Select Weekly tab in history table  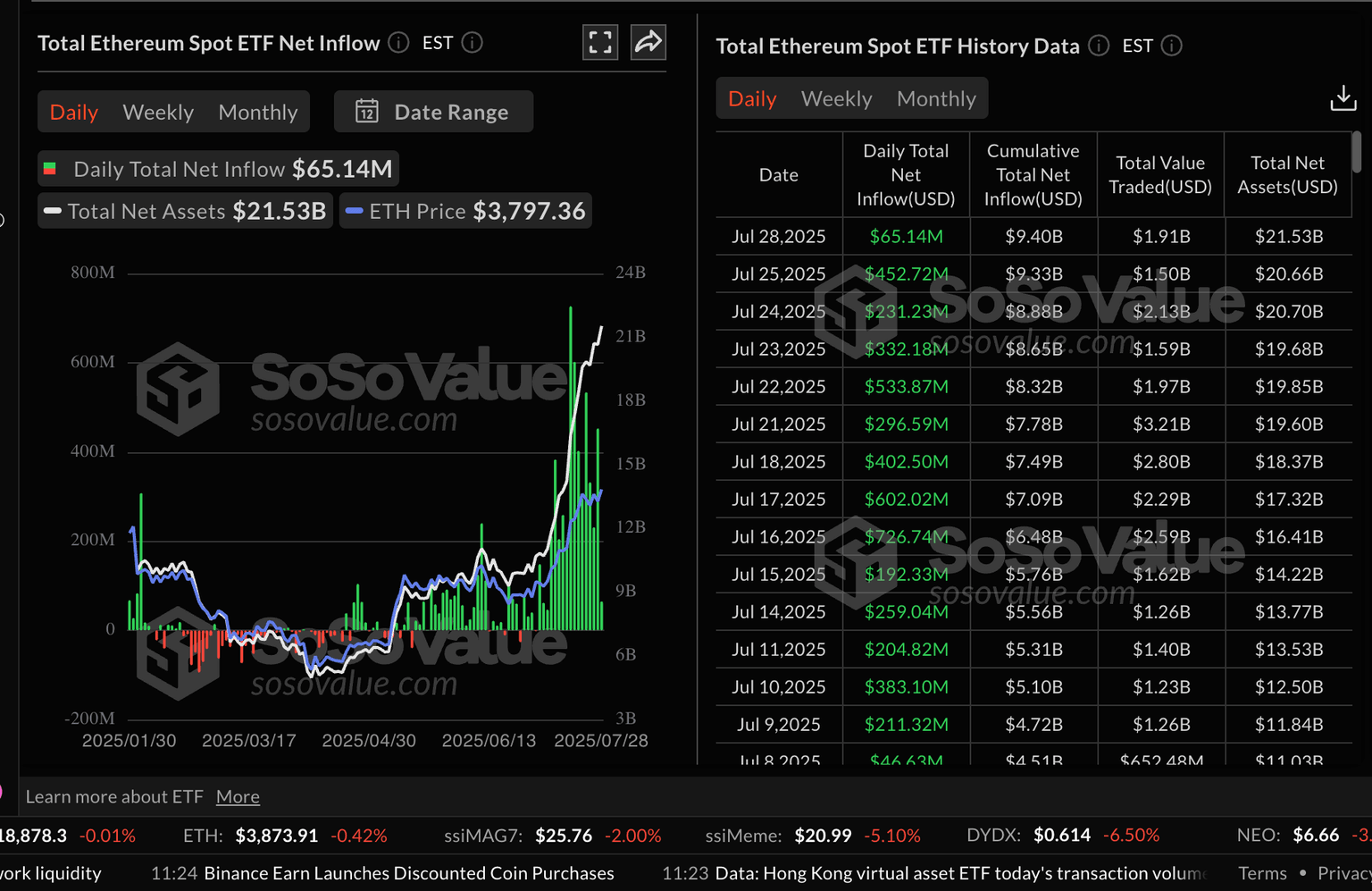pyautogui.click(x=836, y=98)
